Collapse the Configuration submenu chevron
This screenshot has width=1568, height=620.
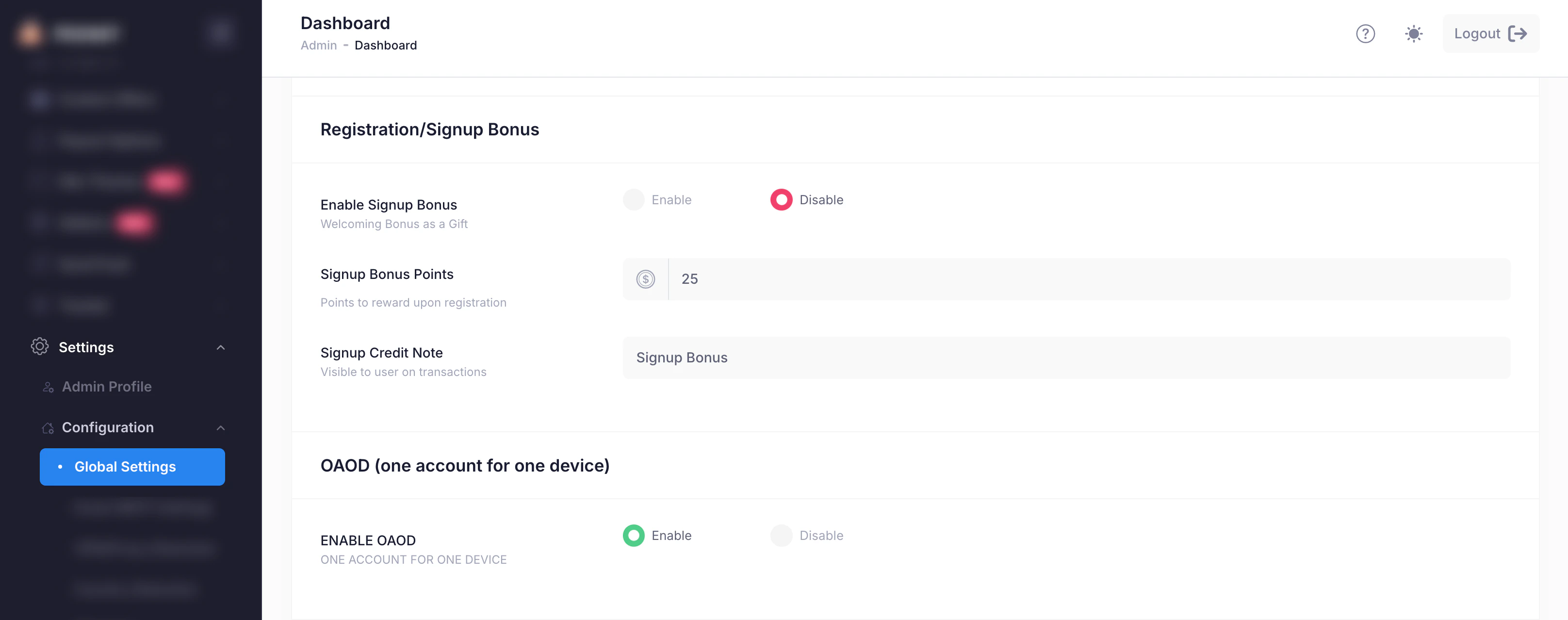(x=220, y=428)
